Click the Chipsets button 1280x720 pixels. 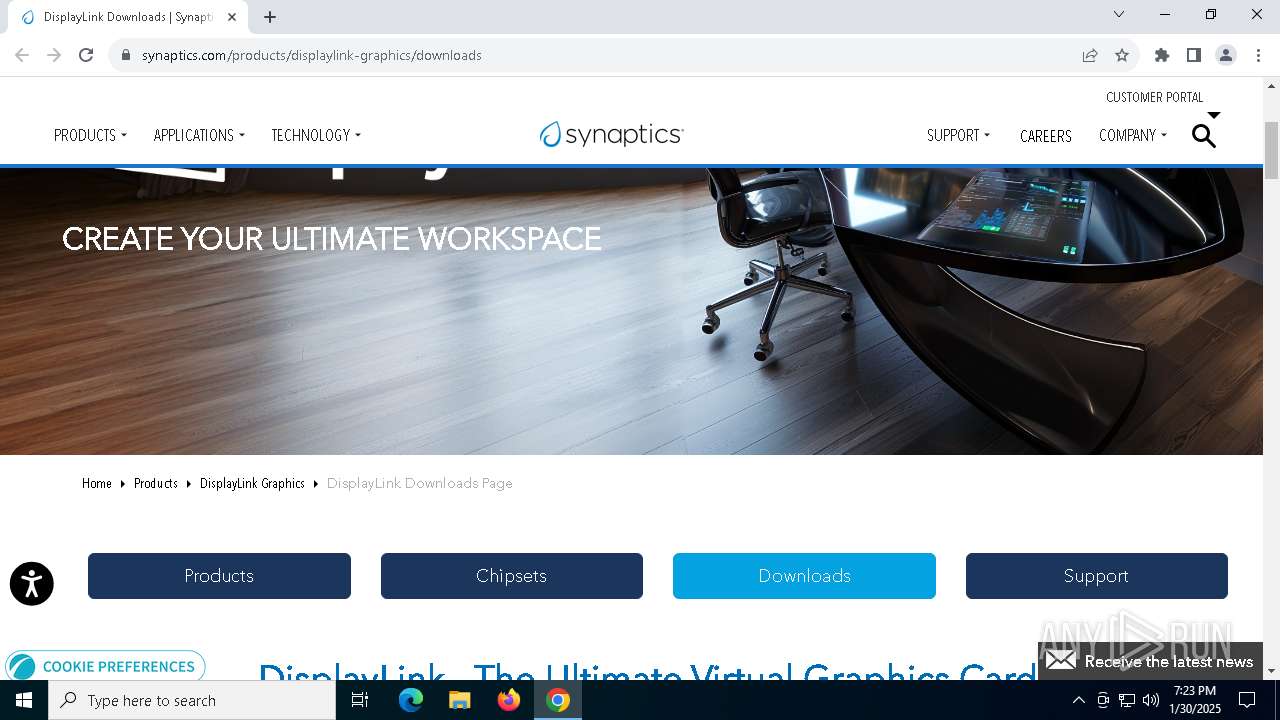point(512,576)
